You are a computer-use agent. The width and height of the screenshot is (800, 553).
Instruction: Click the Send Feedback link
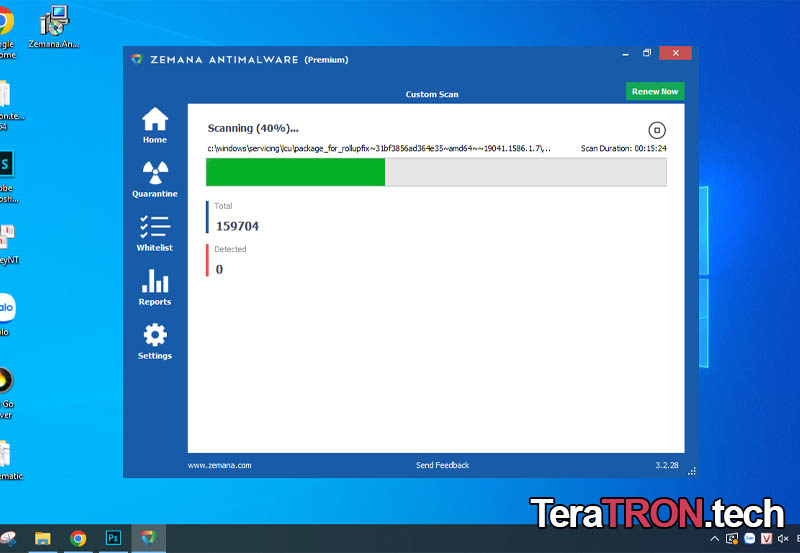(x=442, y=465)
